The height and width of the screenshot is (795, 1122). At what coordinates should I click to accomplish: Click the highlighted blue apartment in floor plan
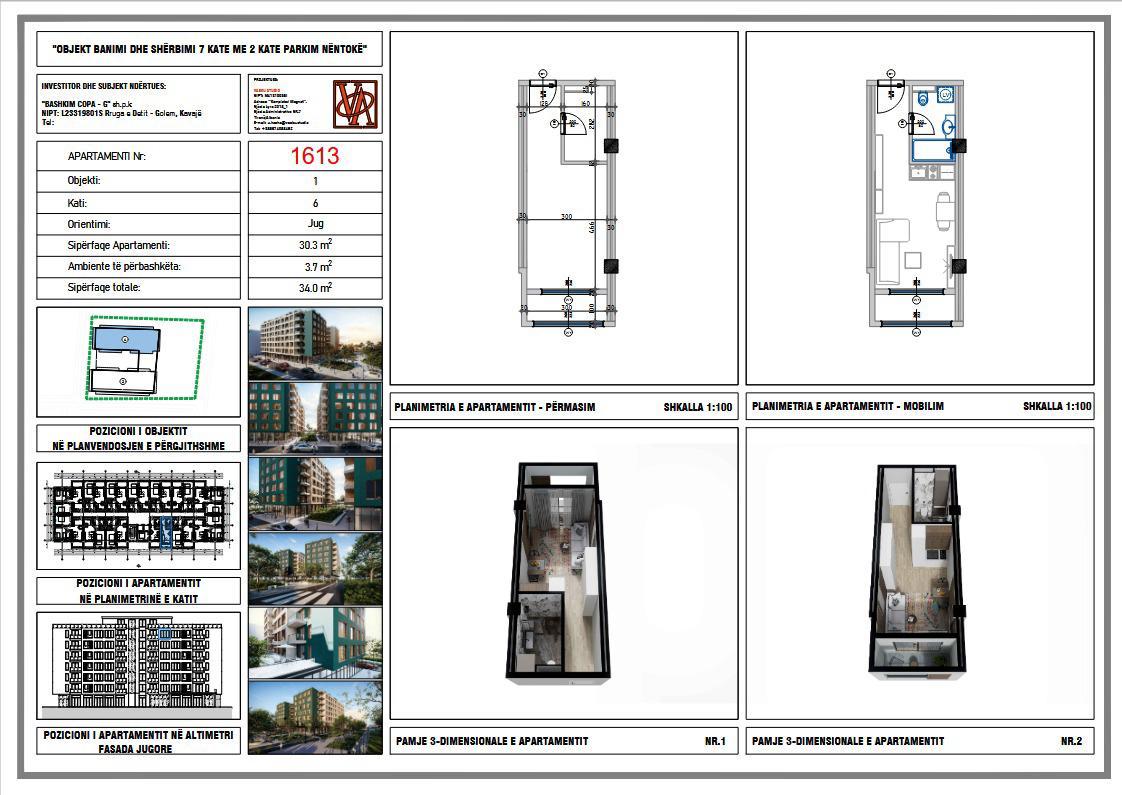pyautogui.click(x=166, y=534)
